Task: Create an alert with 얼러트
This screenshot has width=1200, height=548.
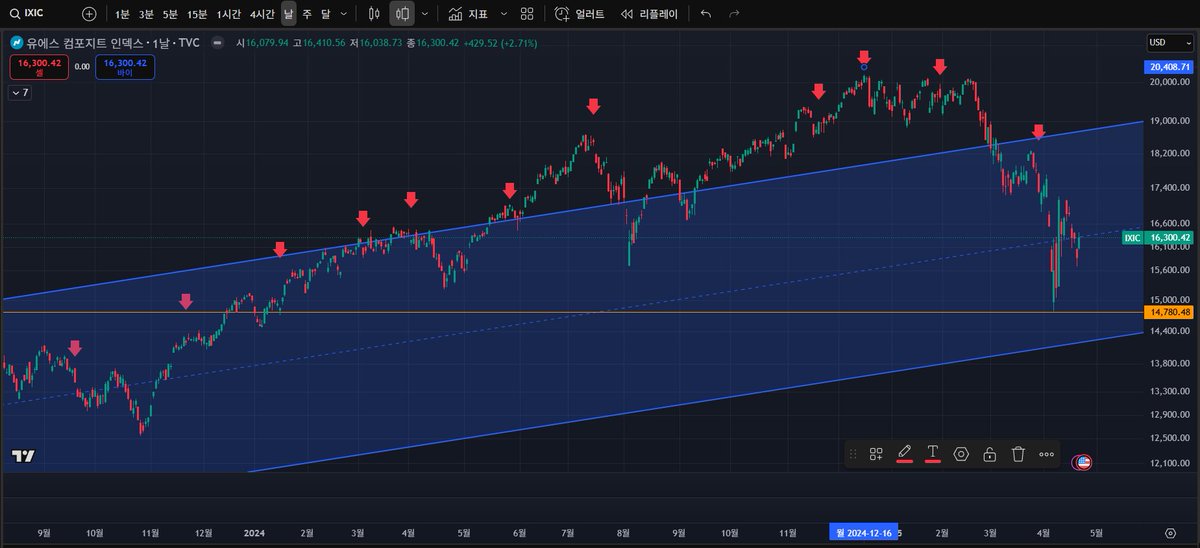Action: click(x=581, y=14)
